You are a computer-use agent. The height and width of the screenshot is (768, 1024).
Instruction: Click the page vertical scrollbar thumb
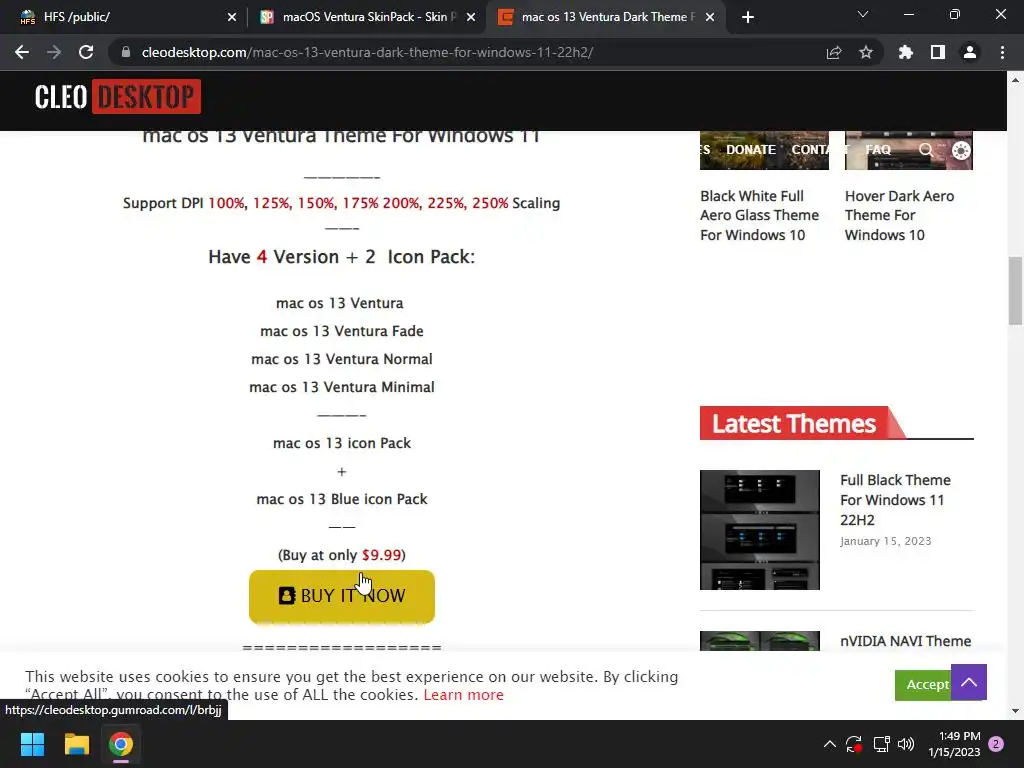[x=1015, y=291]
